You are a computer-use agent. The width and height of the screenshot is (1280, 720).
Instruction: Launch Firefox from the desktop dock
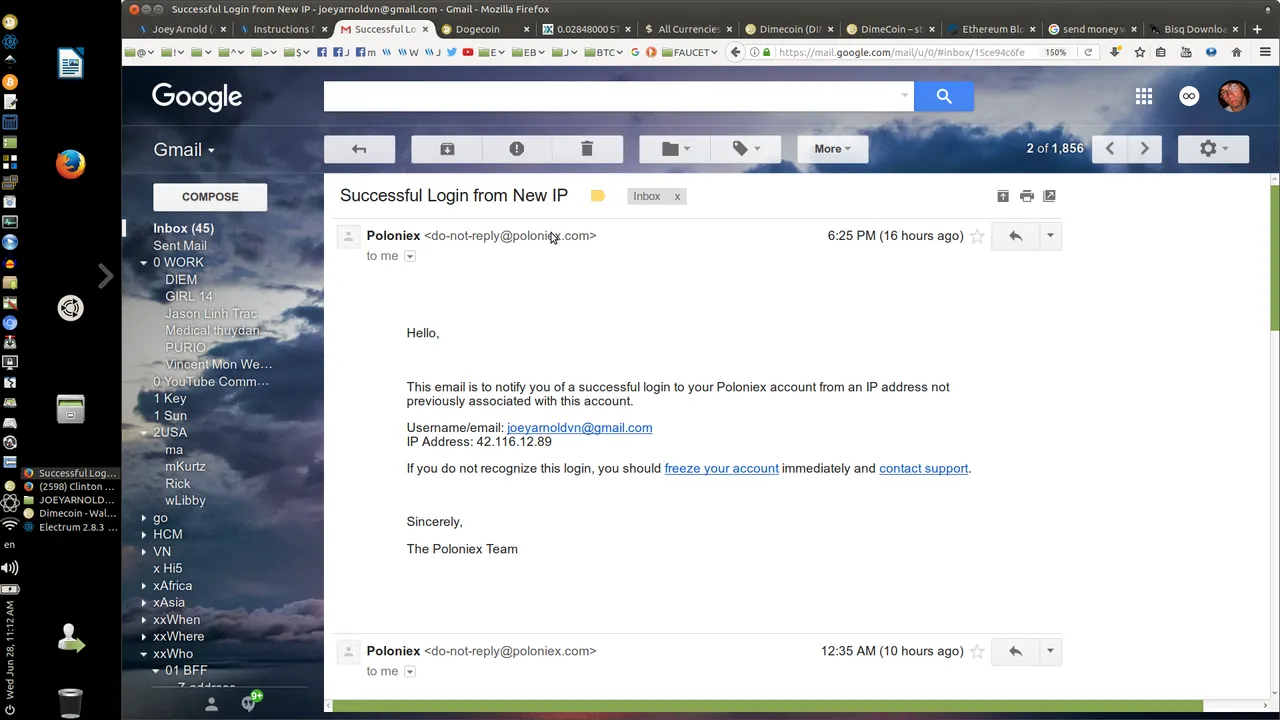tap(70, 164)
